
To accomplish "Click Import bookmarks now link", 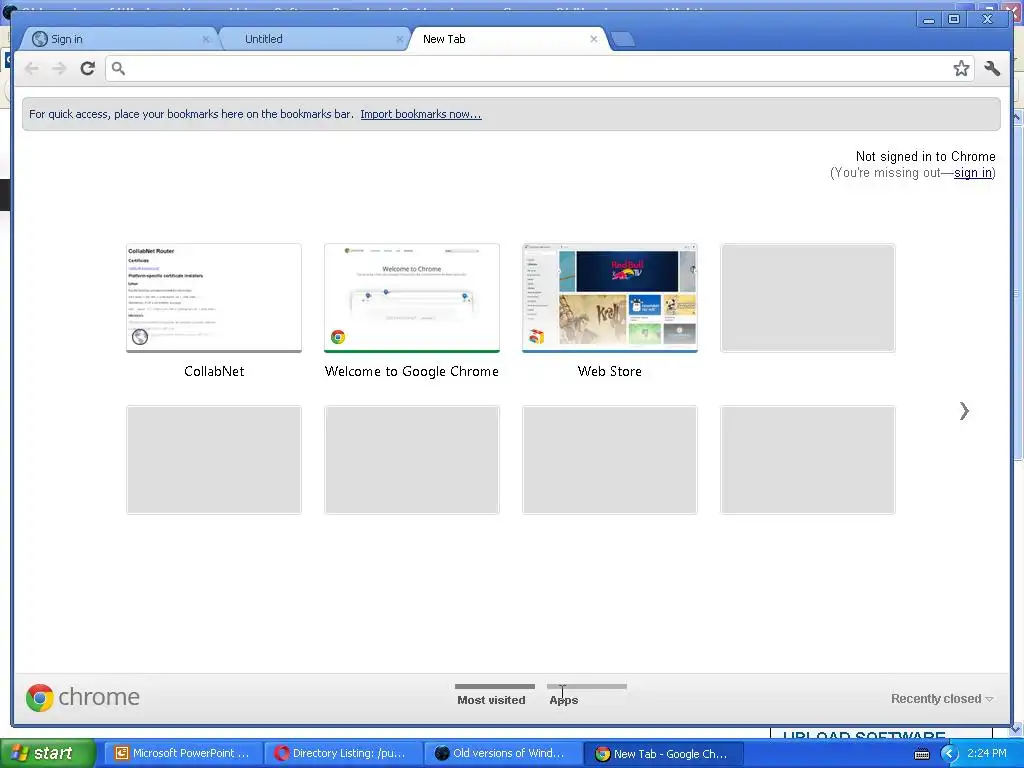I will 421,114.
